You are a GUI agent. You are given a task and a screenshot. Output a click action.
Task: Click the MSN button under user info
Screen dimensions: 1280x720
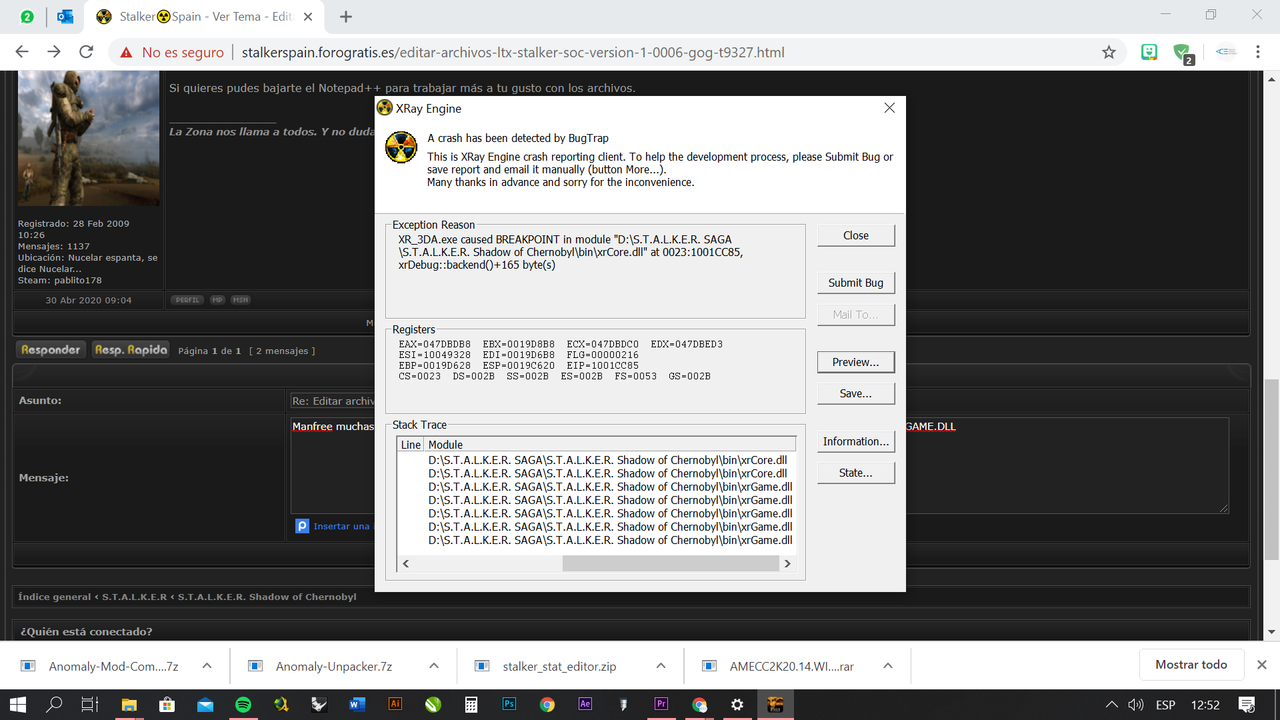[x=241, y=300]
